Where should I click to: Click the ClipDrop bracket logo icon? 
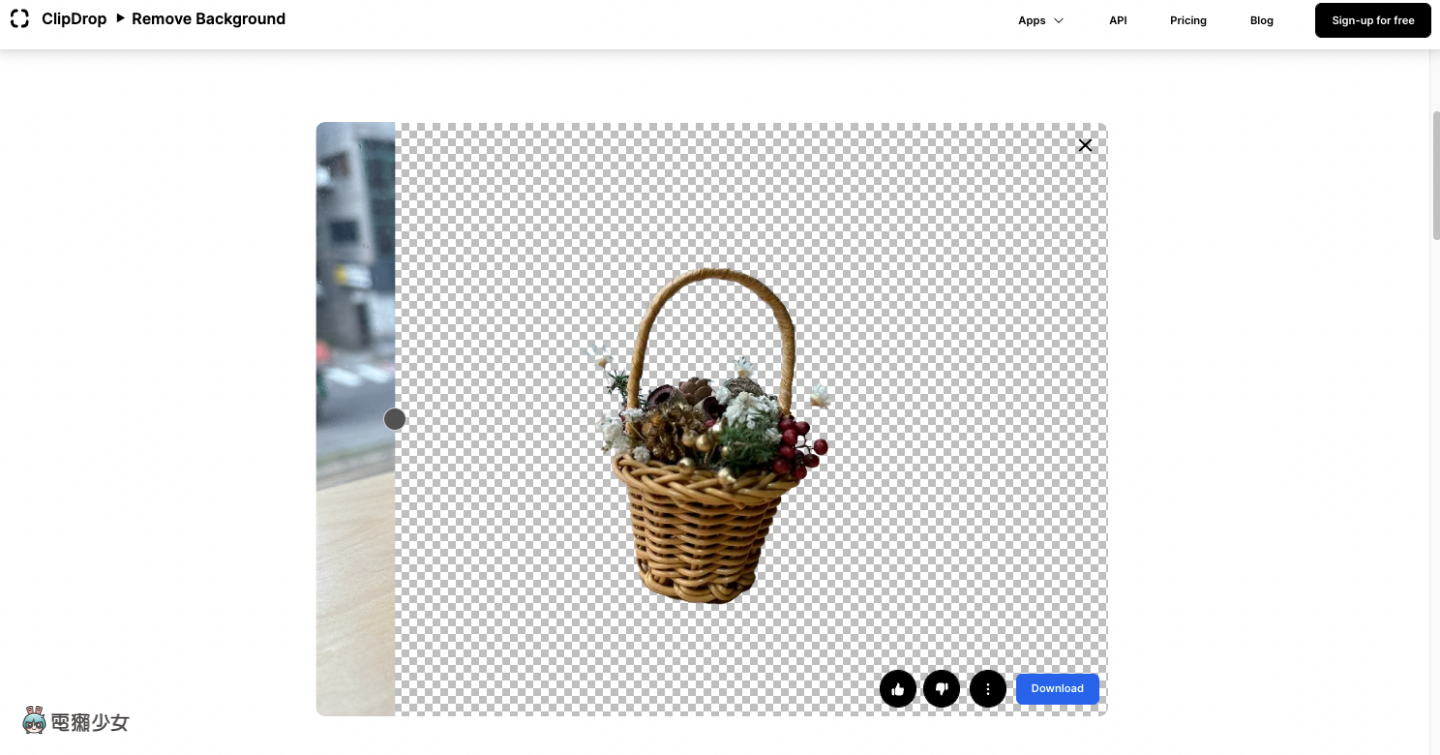[20, 19]
